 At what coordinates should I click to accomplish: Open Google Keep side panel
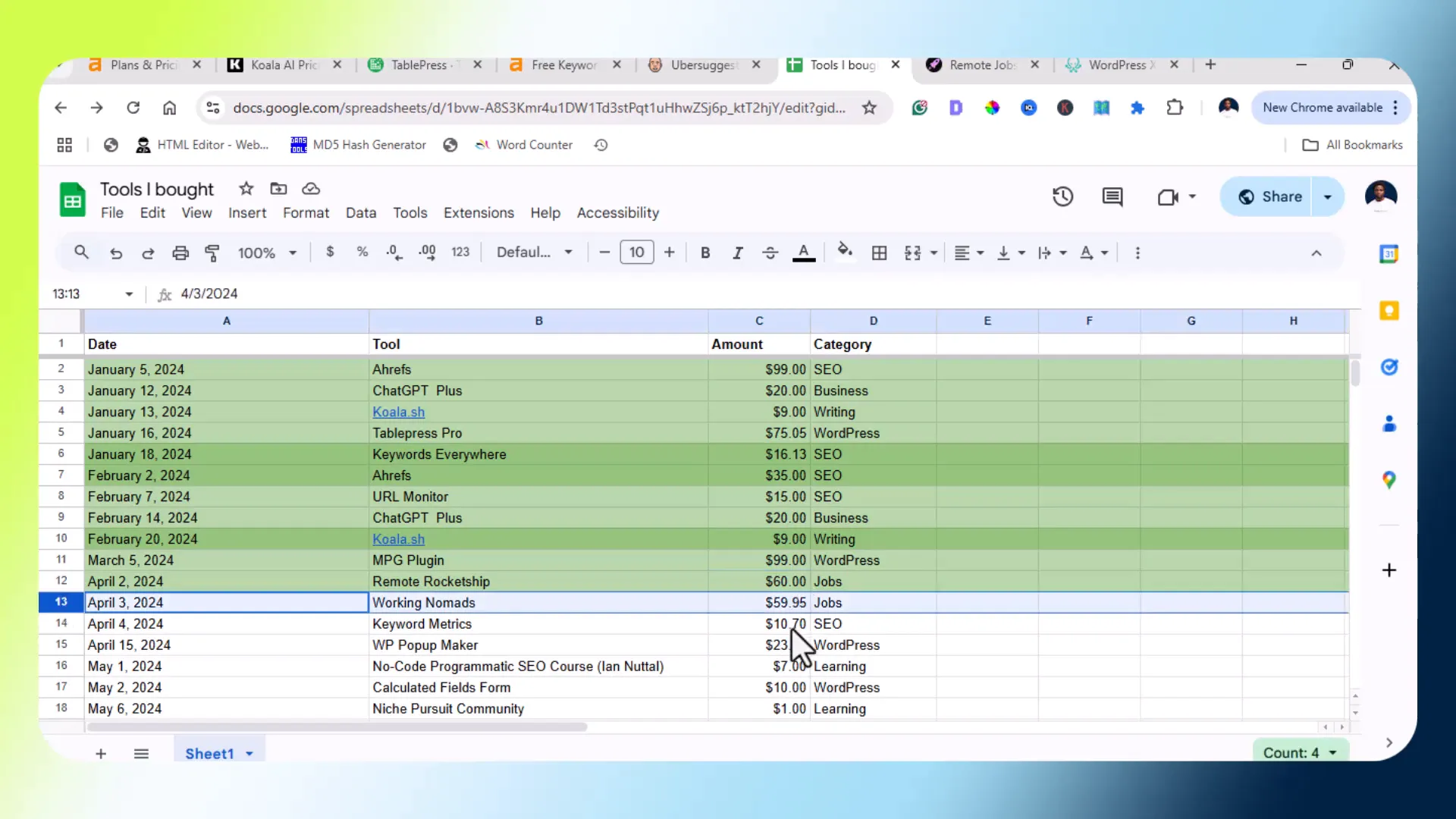[x=1389, y=310]
